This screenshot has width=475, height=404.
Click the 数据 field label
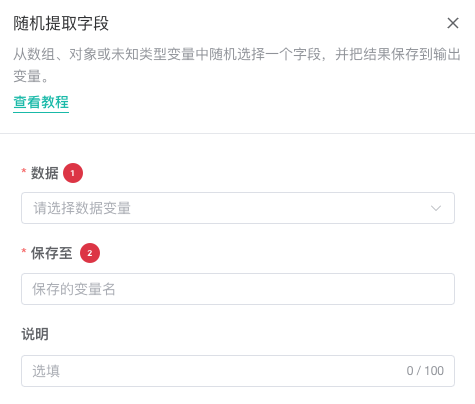click(45, 173)
